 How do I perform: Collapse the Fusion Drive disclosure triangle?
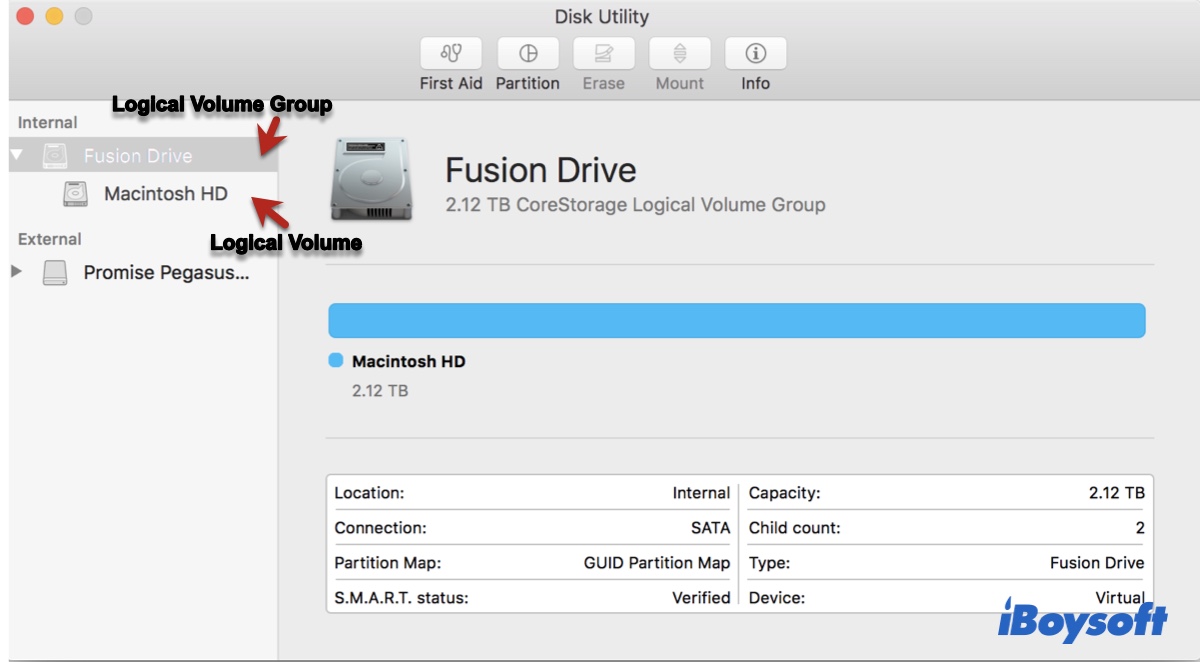pyautogui.click(x=17, y=155)
